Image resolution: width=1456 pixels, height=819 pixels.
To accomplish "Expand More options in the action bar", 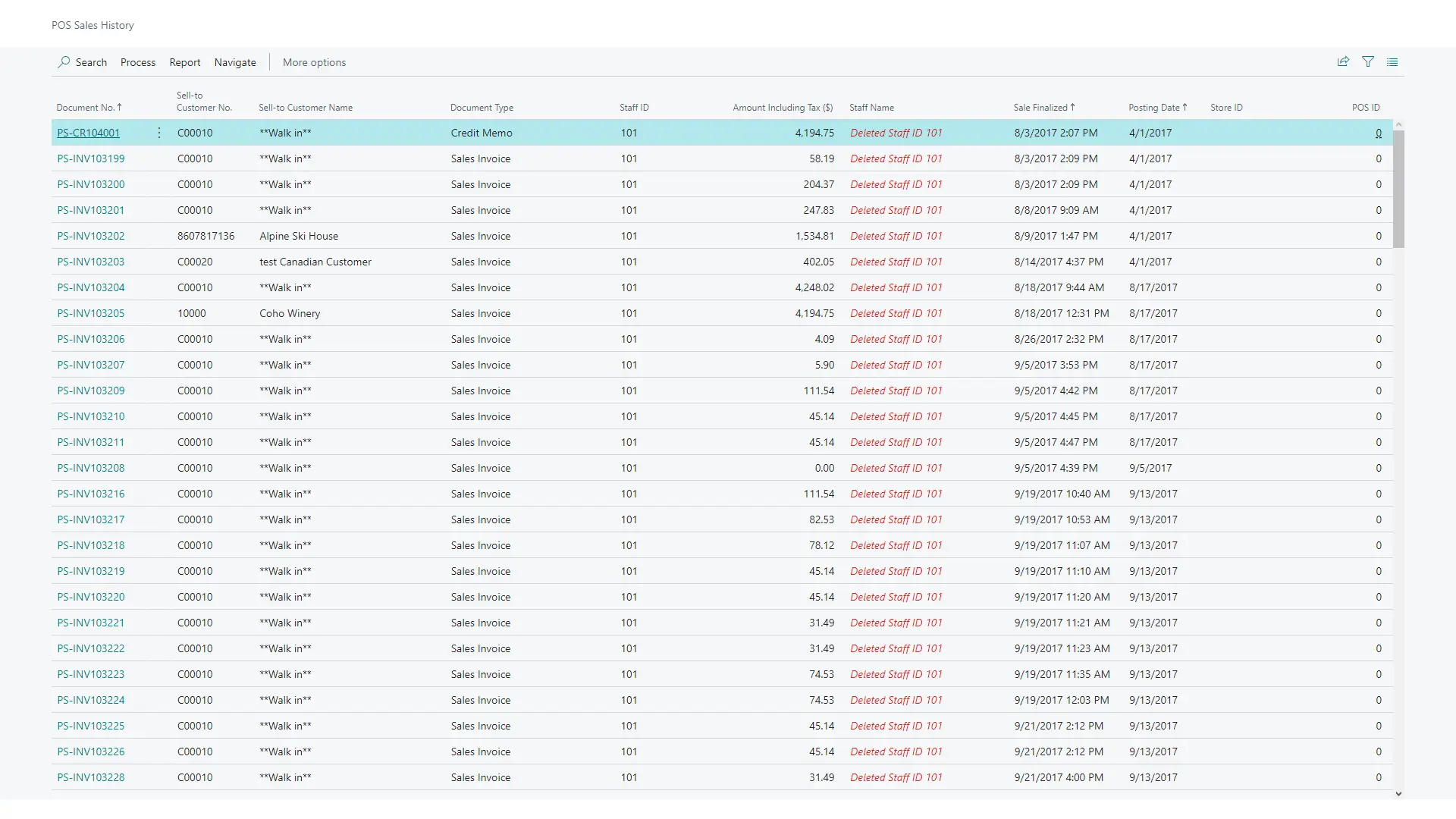I will click(x=314, y=62).
